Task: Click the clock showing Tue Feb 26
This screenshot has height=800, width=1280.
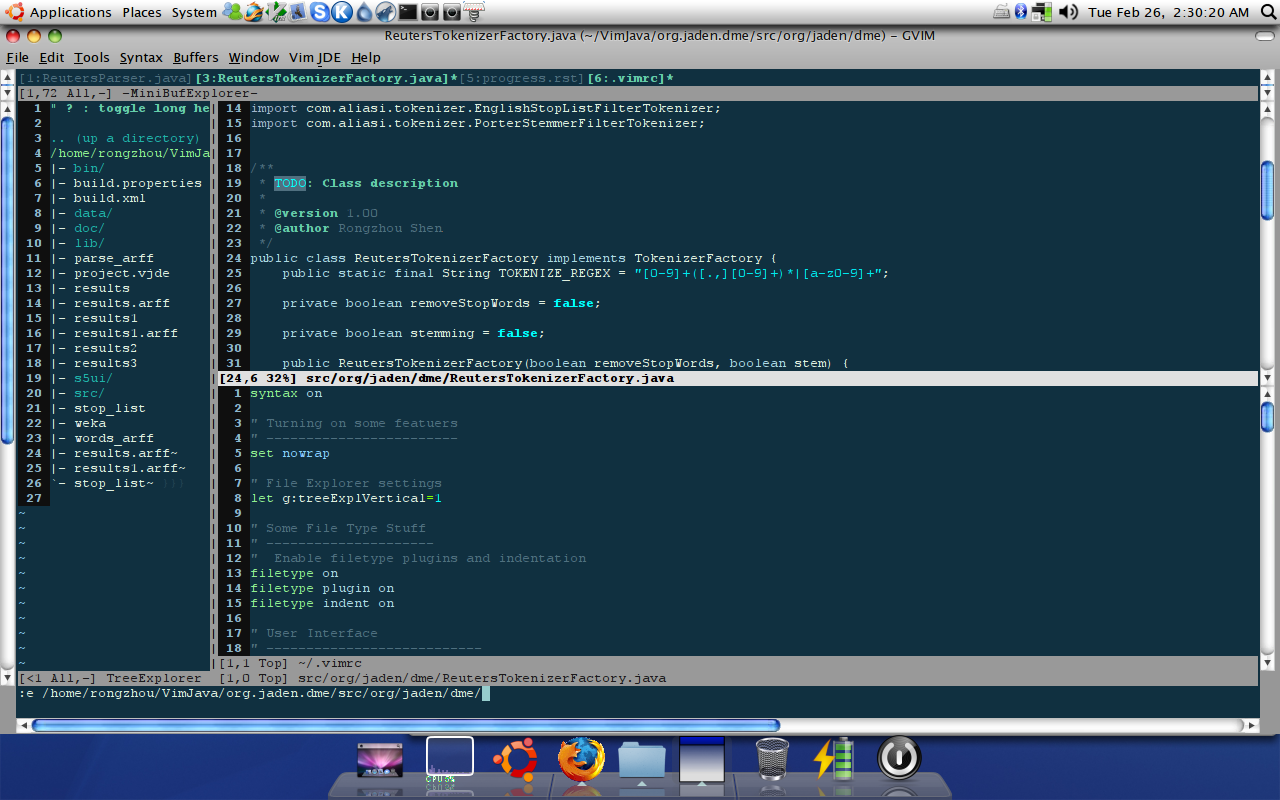Action: 1168,12
